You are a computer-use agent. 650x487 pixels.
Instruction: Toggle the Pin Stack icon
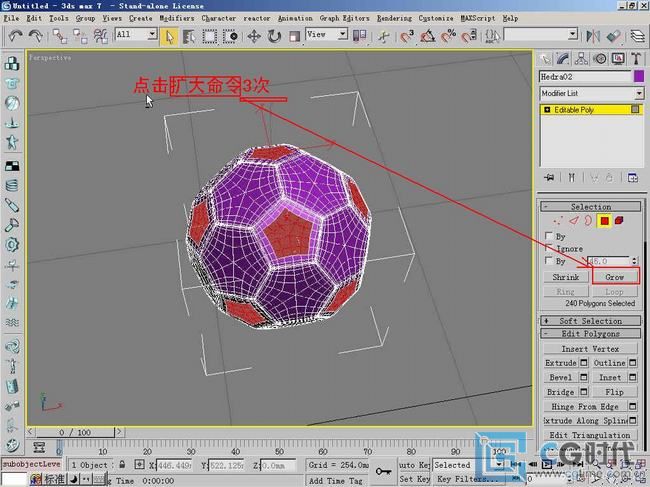coord(549,177)
